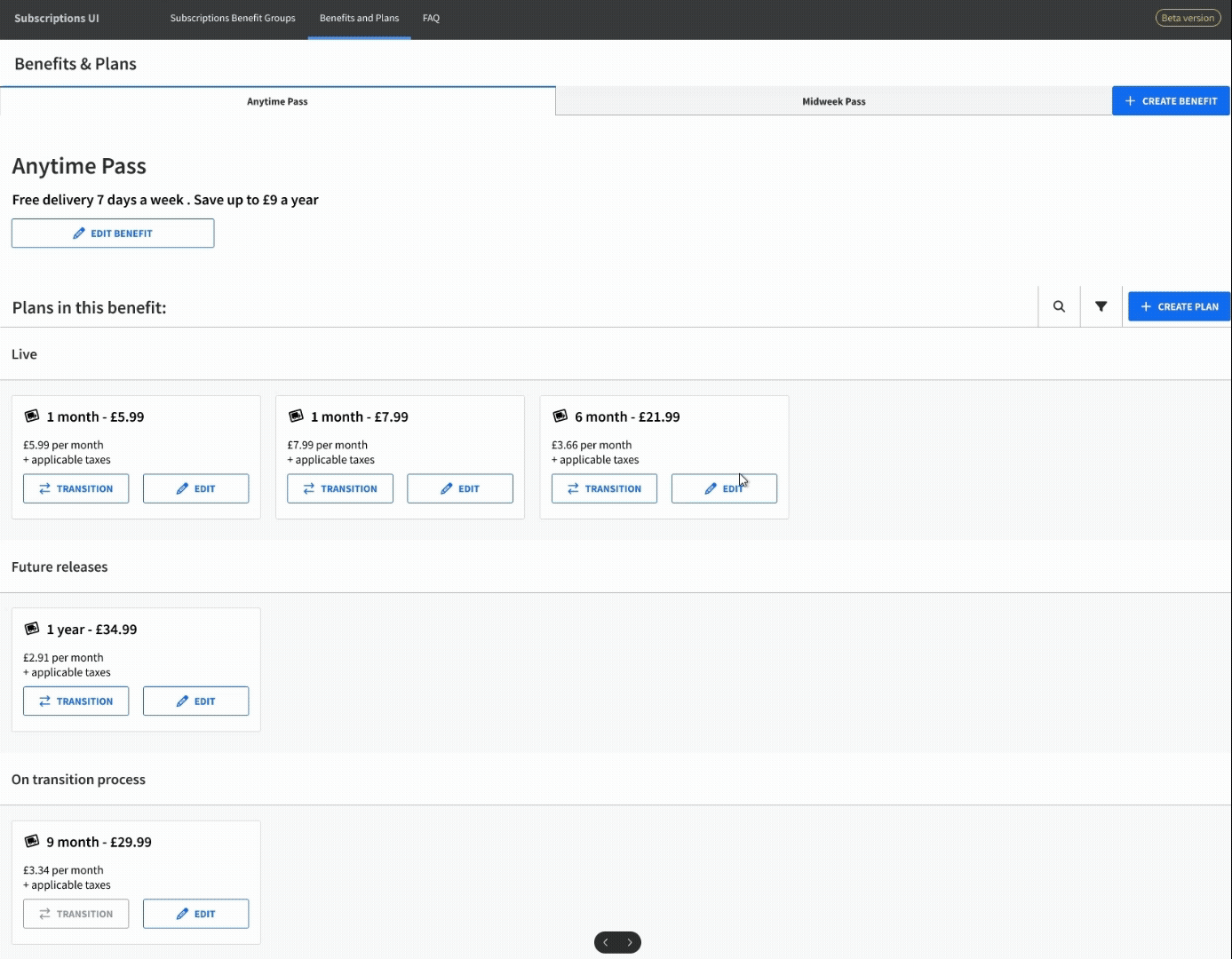Transition the 1 month - £5.99 plan
Viewport: 1232px width, 959px height.
(76, 488)
